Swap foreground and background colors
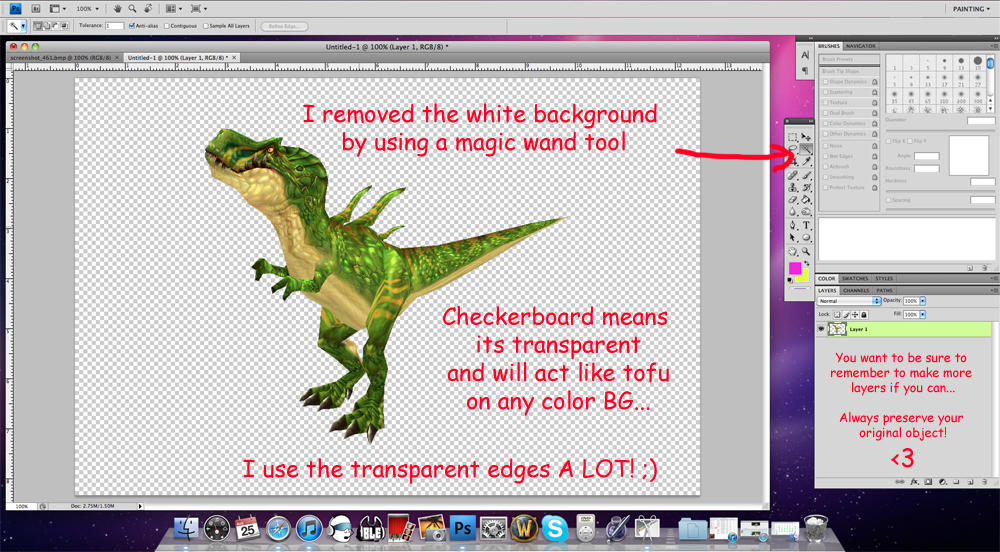 pos(807,263)
